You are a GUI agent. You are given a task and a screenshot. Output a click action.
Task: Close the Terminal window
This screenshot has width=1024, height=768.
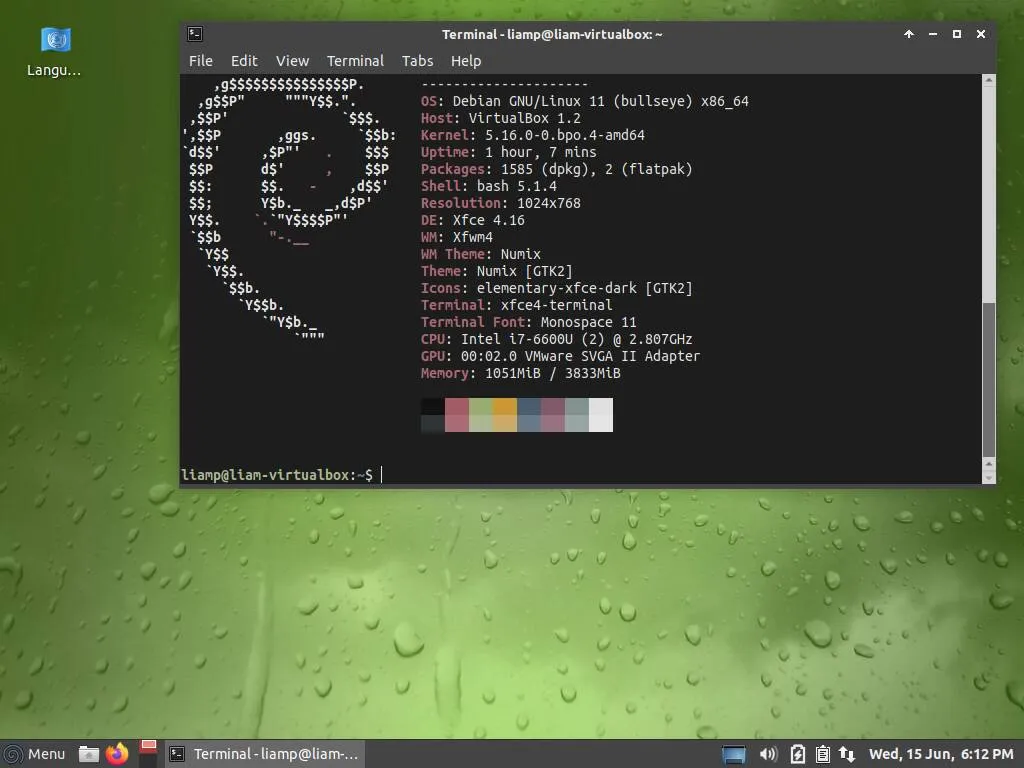click(x=981, y=34)
